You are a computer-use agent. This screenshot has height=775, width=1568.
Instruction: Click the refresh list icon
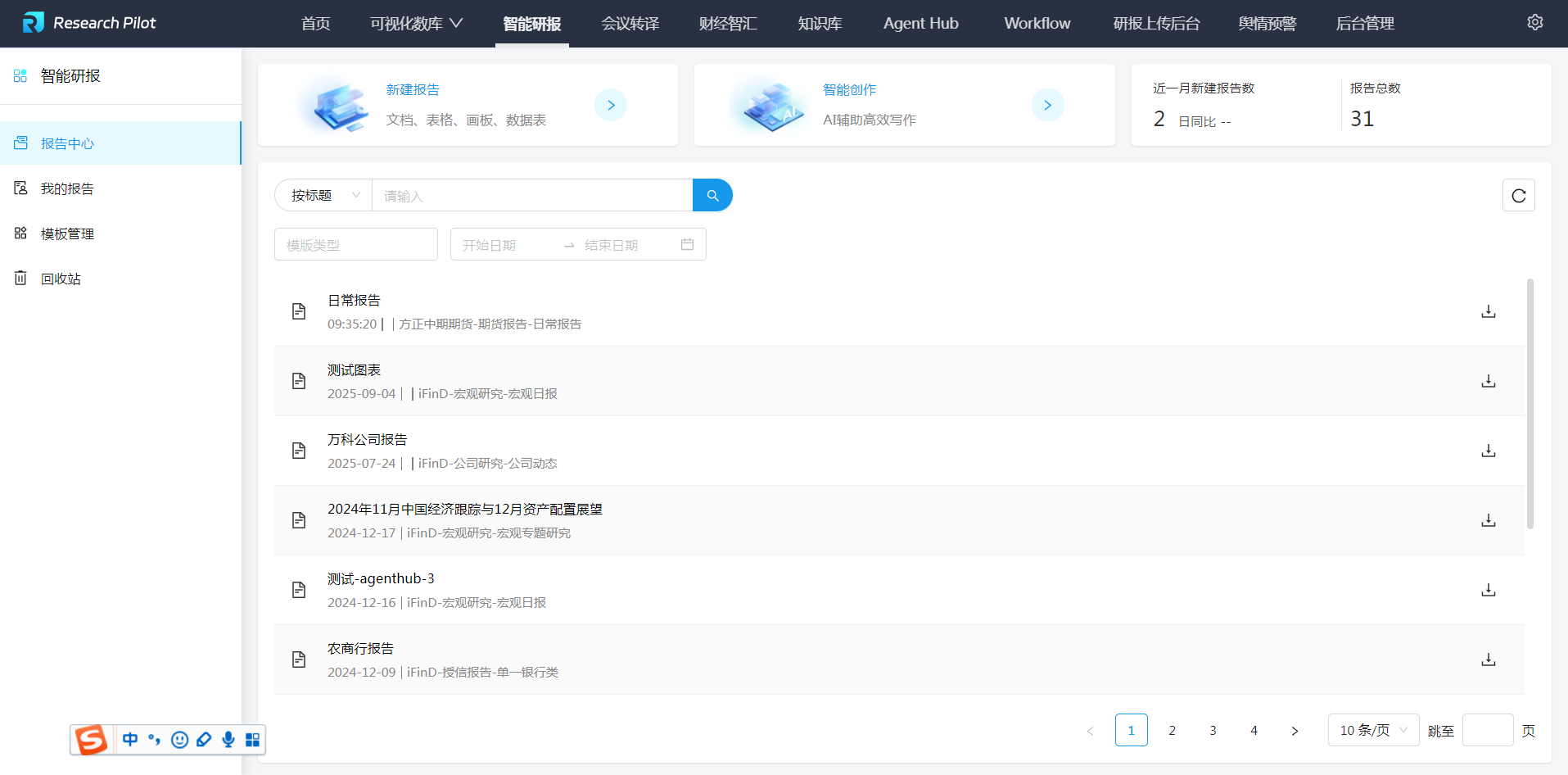click(1518, 195)
